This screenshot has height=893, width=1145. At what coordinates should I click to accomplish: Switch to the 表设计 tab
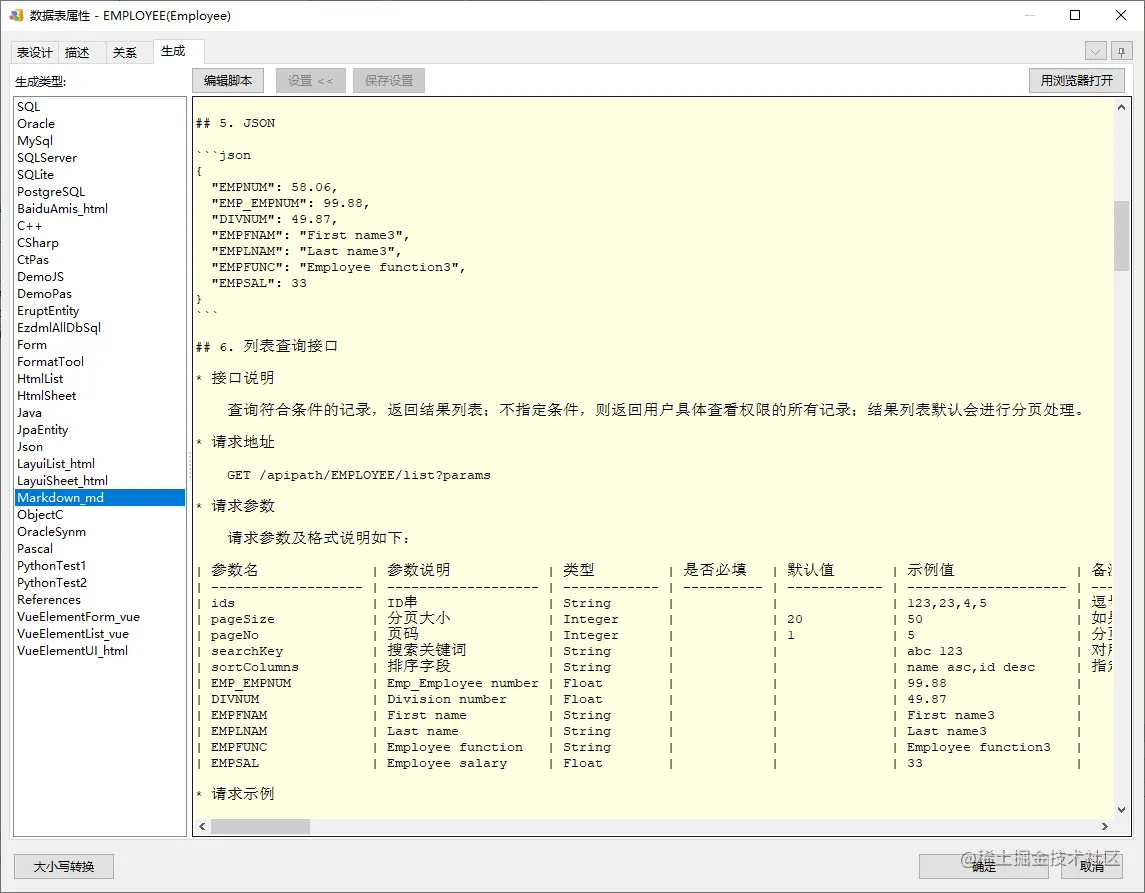34,53
